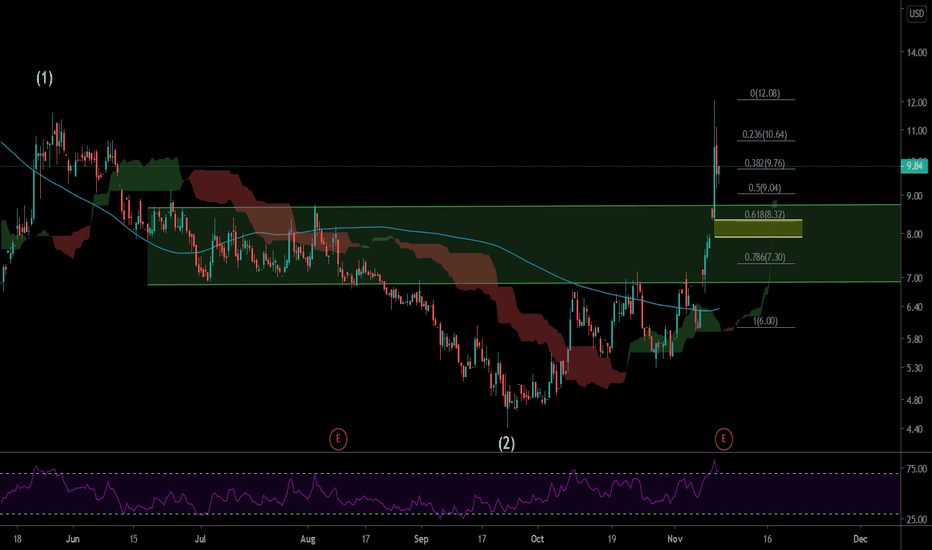Screen dimensions: 932x550
Task: Click the August earnings E marker
Action: [338, 439]
